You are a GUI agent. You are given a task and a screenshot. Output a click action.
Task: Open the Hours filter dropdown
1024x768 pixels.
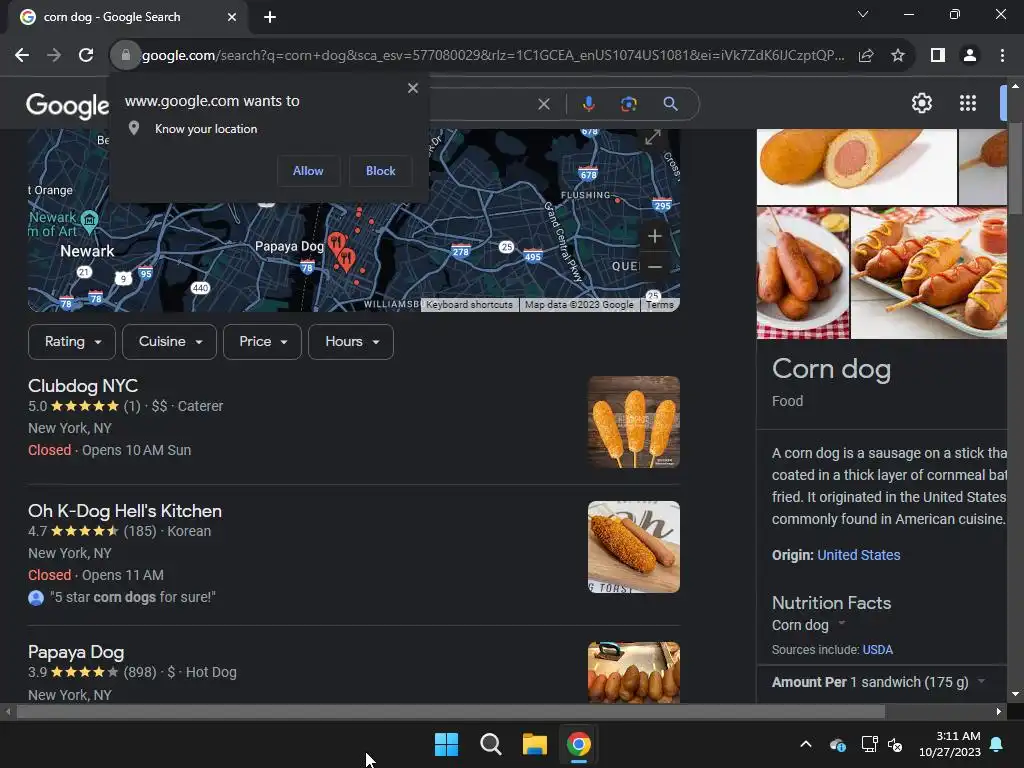(351, 342)
